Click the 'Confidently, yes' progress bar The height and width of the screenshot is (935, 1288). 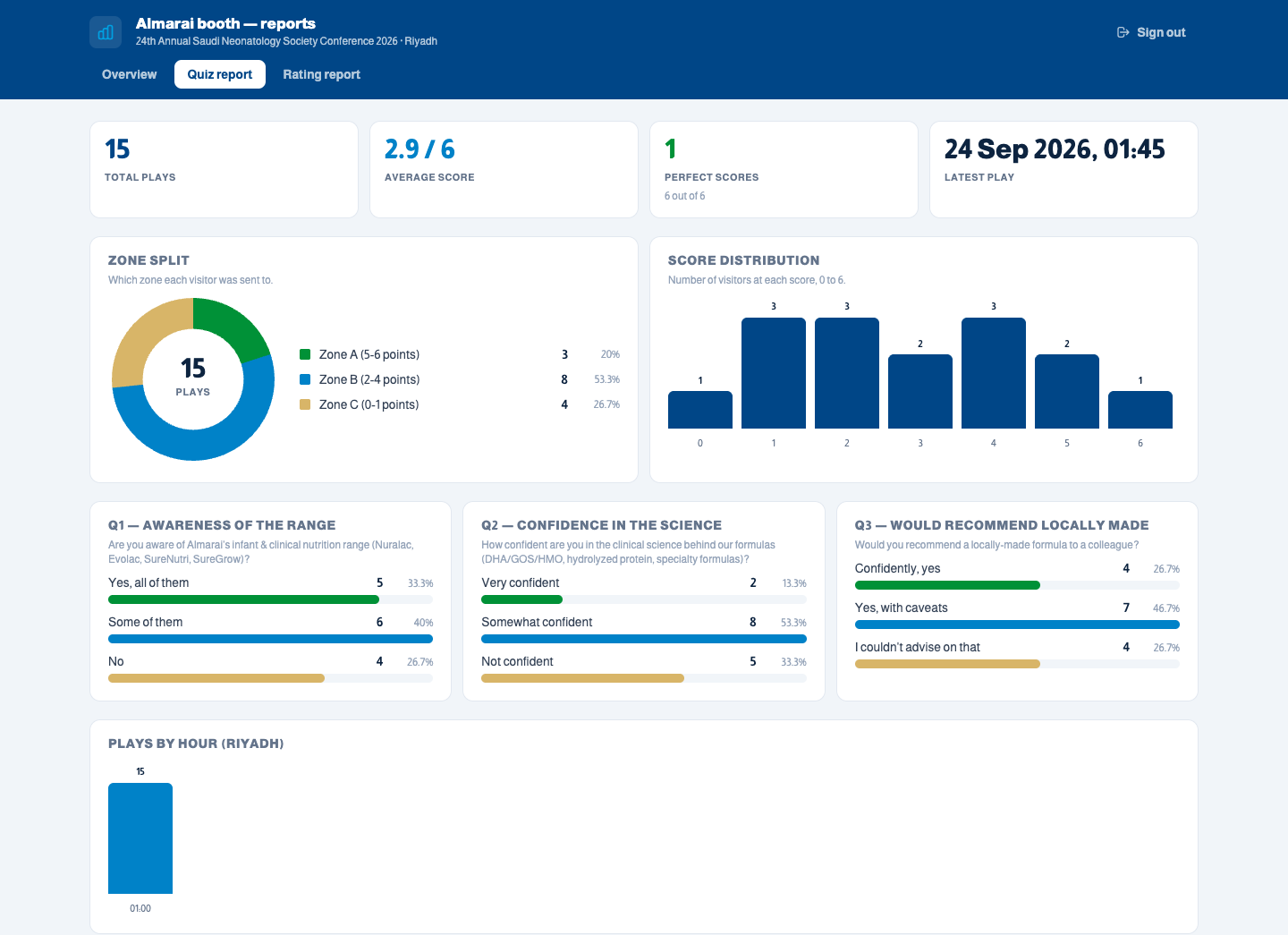coord(1017,585)
